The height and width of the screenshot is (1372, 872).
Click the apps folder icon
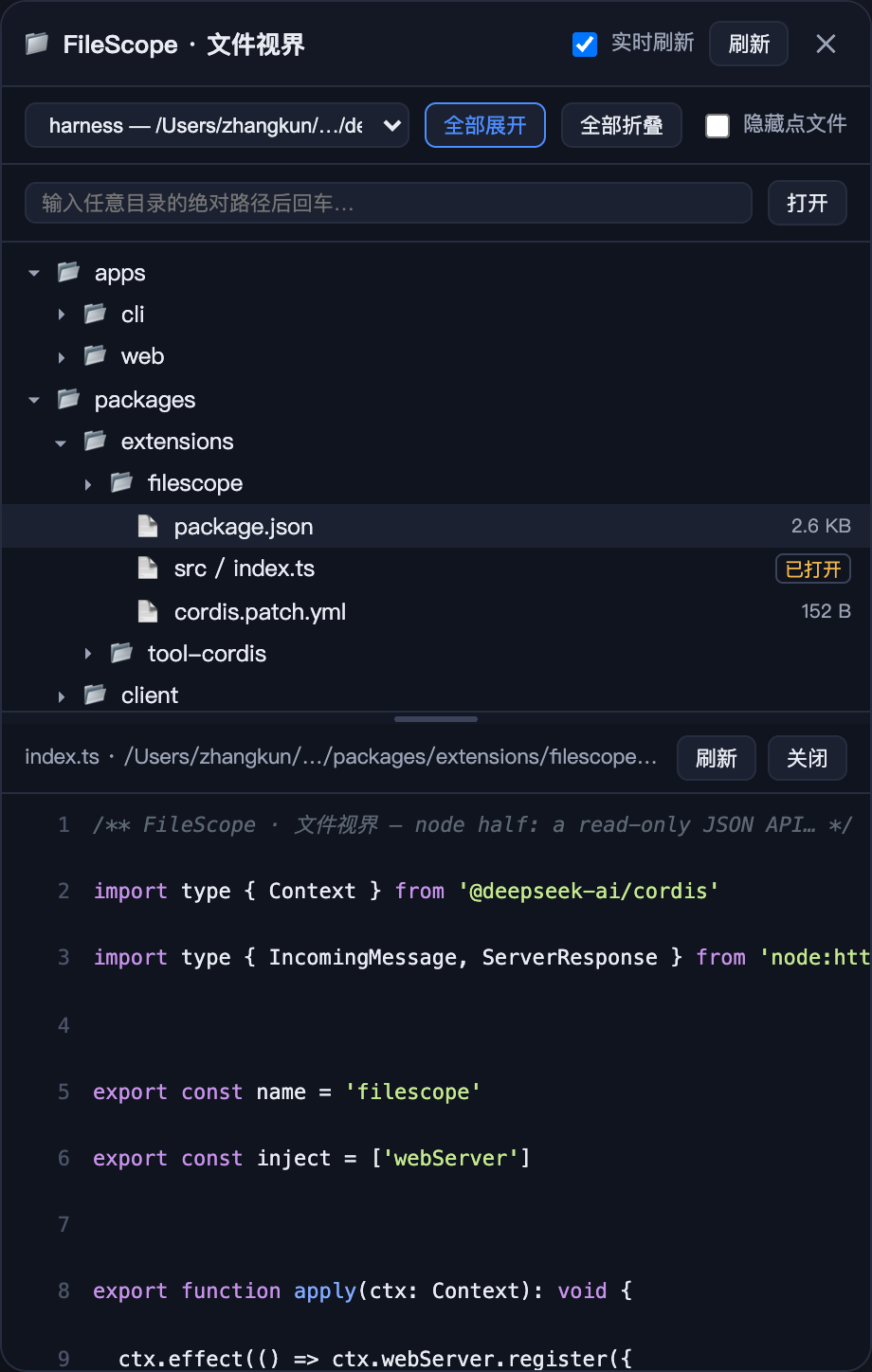point(68,273)
